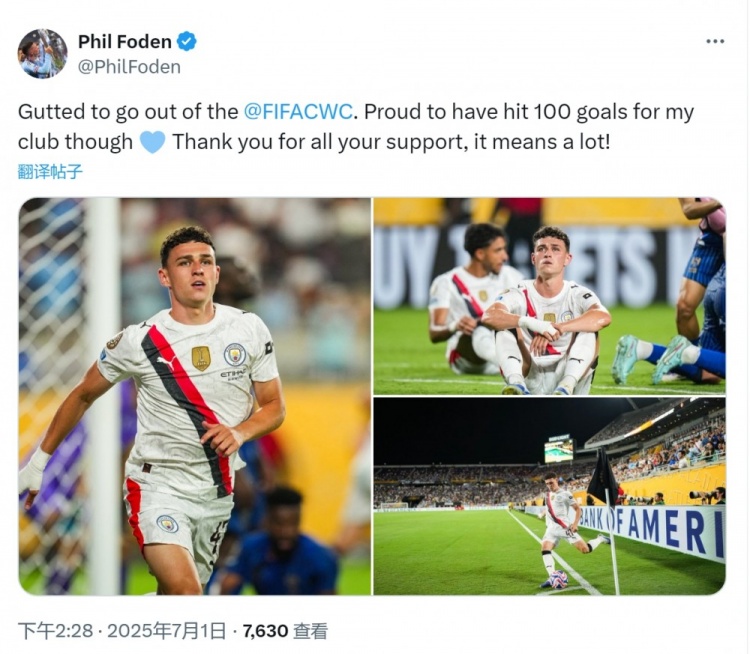
Task: Click the "Gutted to go out of the" text
Action: click(x=128, y=112)
